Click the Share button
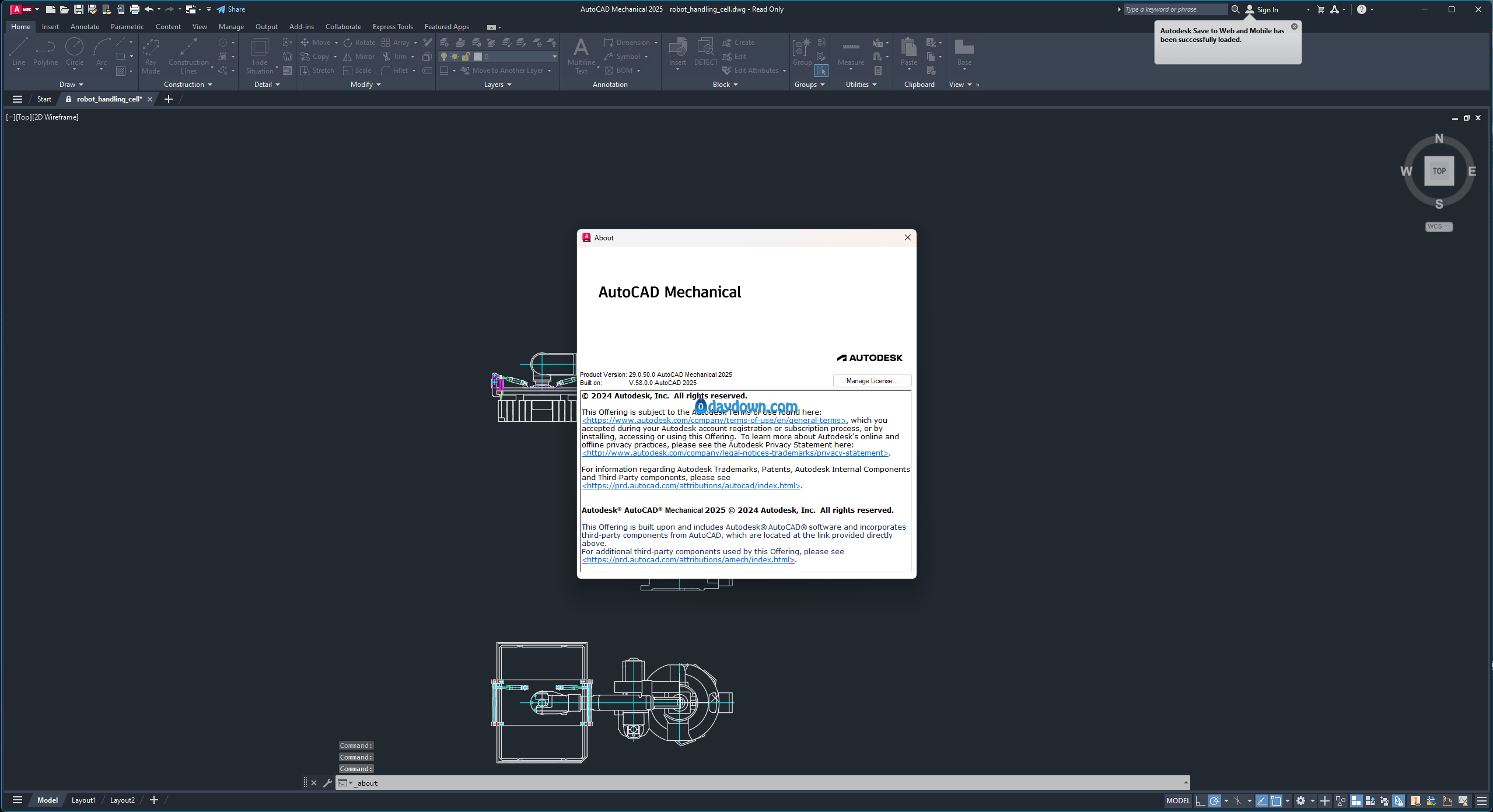The width and height of the screenshot is (1493, 812). pyautogui.click(x=231, y=9)
